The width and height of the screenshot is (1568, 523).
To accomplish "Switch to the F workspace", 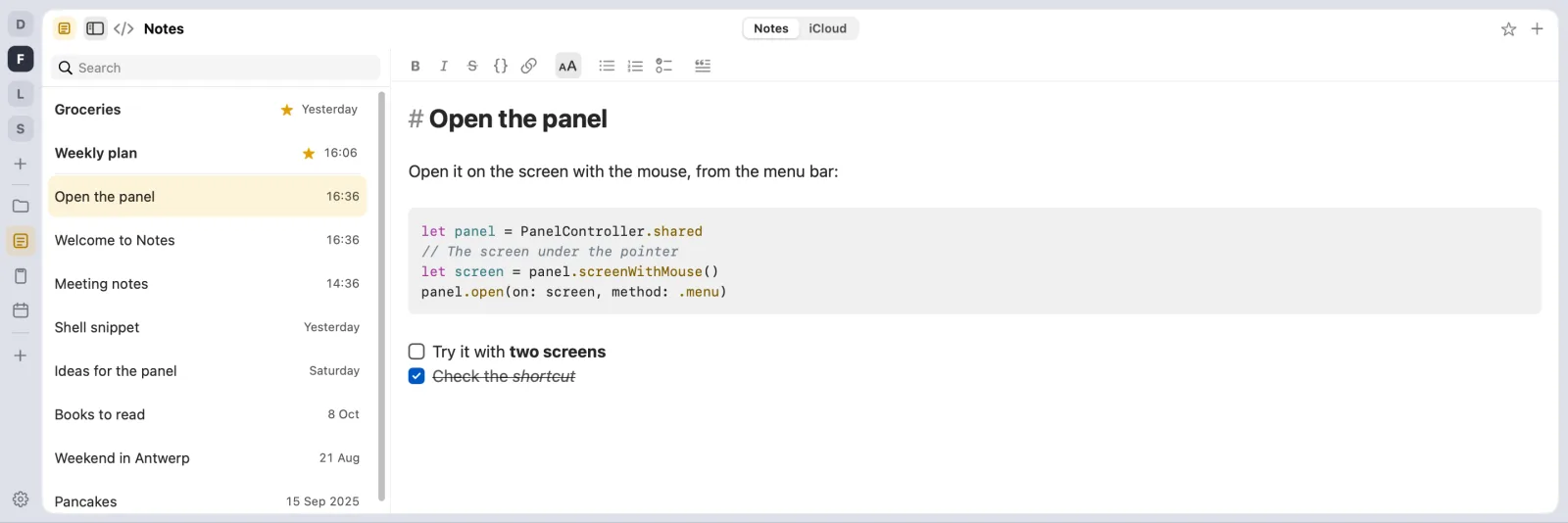I will [x=21, y=59].
